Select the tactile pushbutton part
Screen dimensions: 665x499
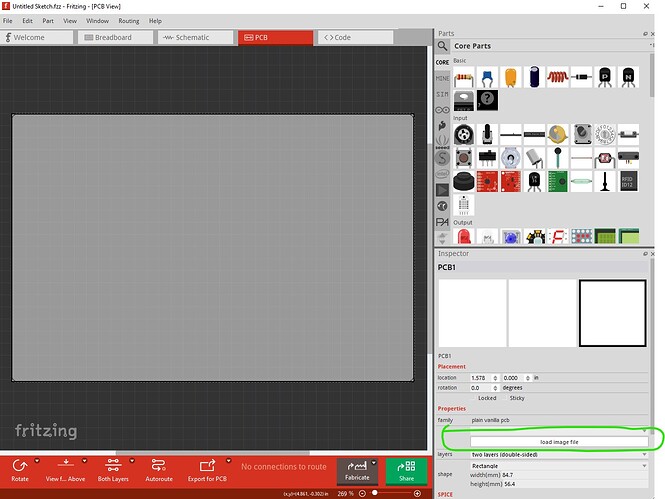point(464,158)
